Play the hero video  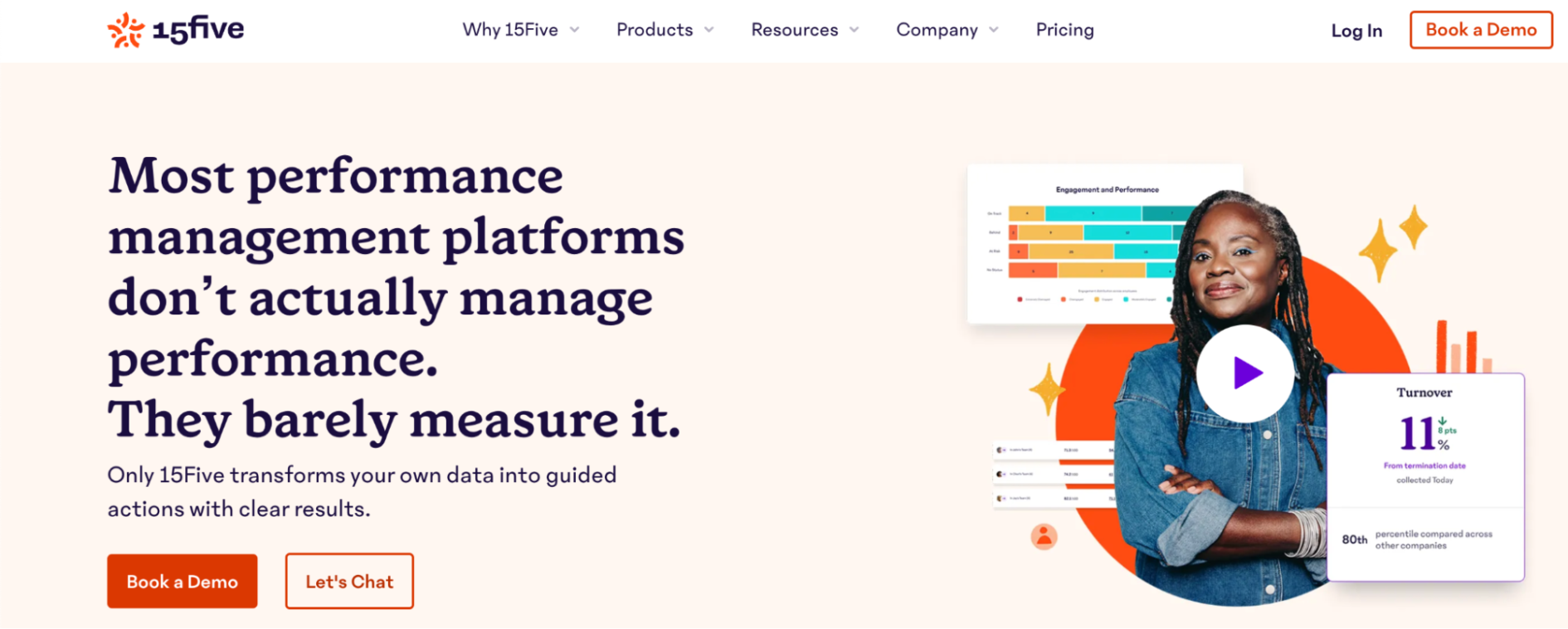click(1244, 373)
